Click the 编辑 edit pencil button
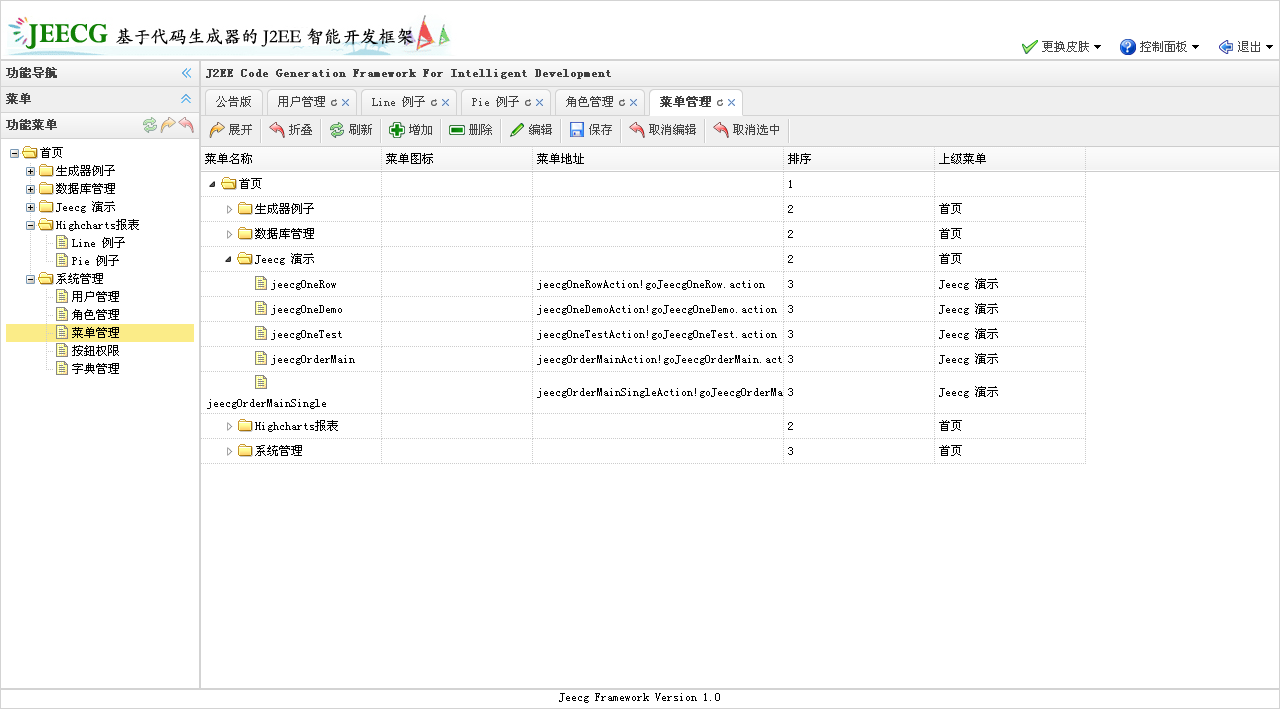The width and height of the screenshot is (1280, 709). pyautogui.click(x=531, y=130)
